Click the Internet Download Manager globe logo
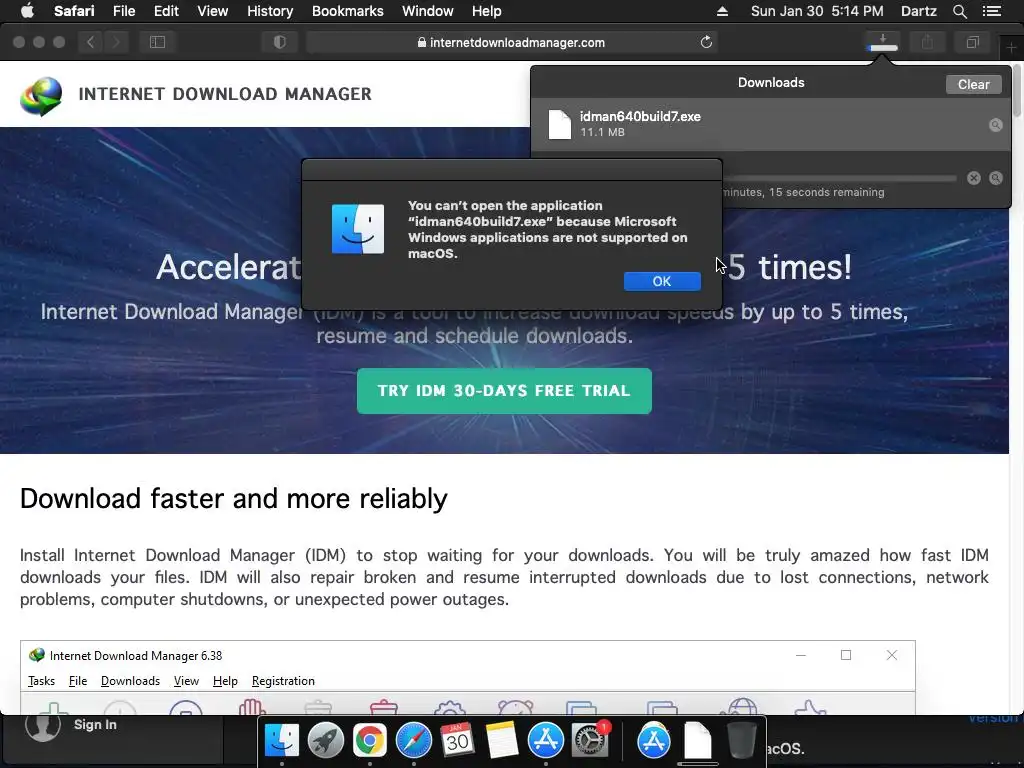The width and height of the screenshot is (1024, 768). coord(41,96)
